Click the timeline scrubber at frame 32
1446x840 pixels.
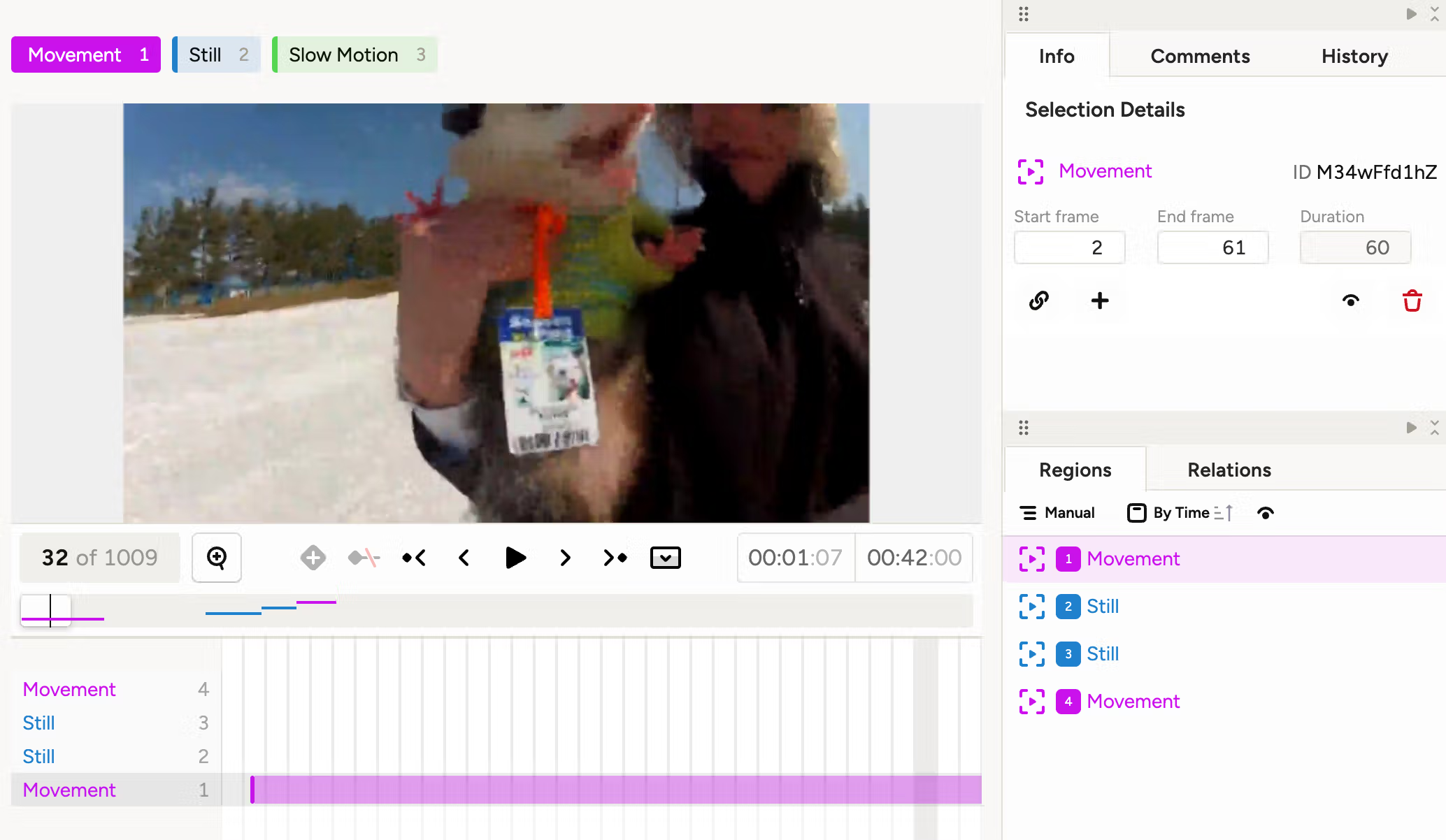tap(50, 608)
